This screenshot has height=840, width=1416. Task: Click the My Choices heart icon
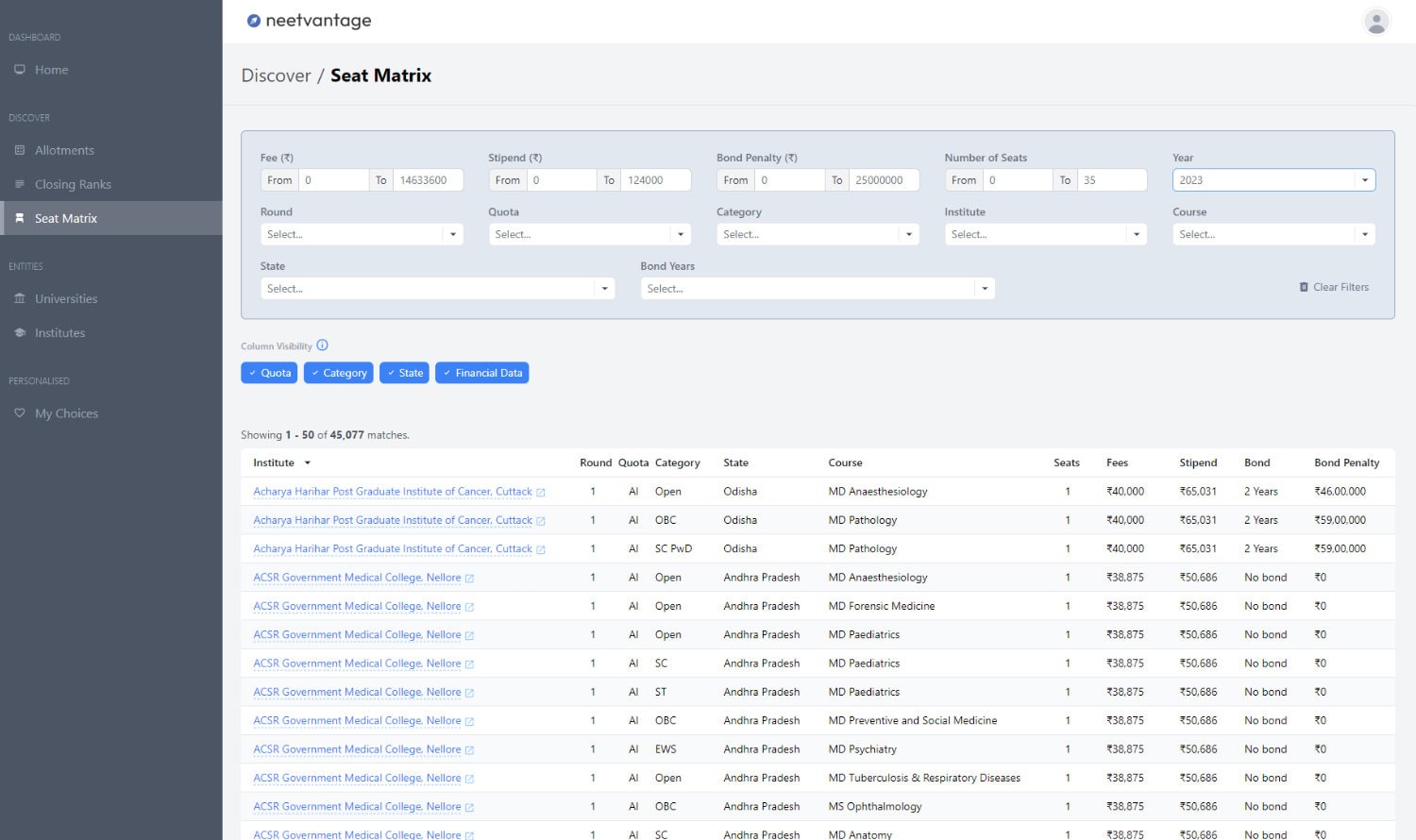coord(20,413)
